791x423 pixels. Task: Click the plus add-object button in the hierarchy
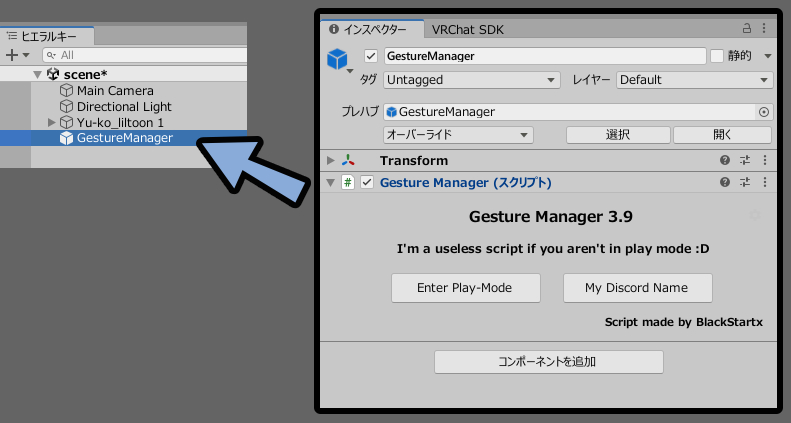(x=12, y=55)
